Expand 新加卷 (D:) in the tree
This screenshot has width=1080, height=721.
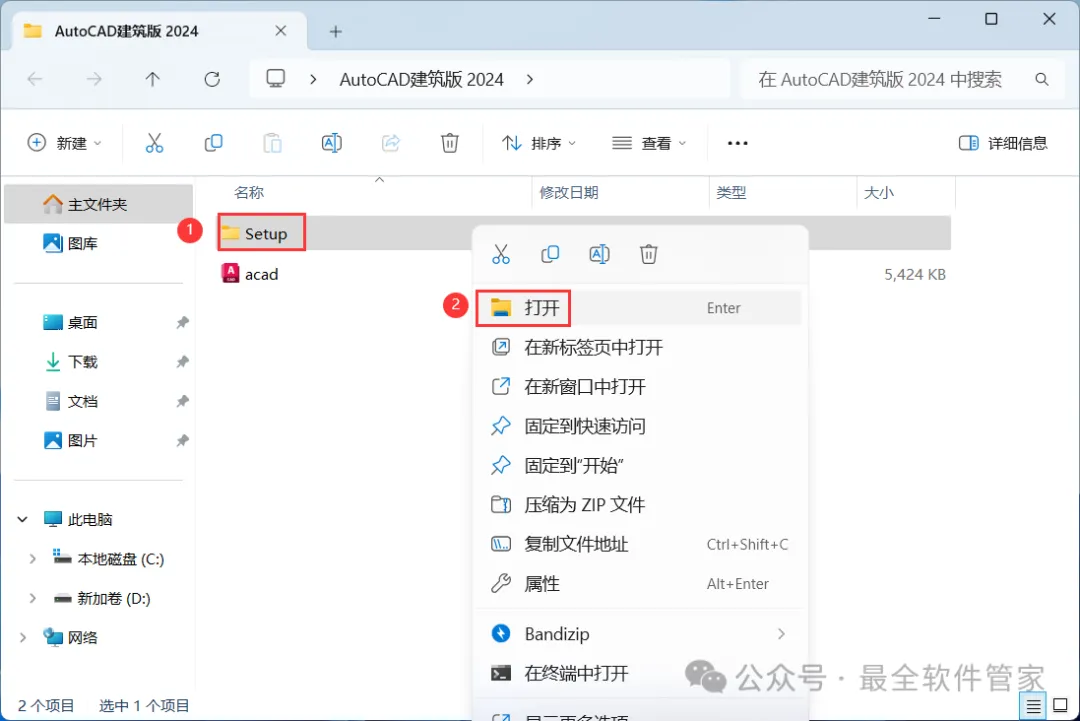32,598
